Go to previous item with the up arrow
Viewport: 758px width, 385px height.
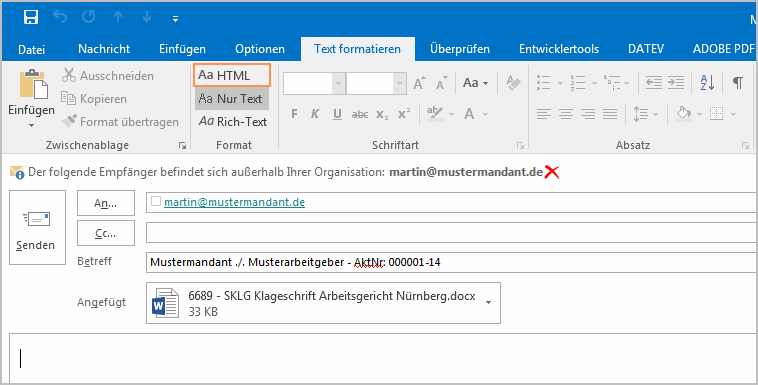tap(118, 17)
